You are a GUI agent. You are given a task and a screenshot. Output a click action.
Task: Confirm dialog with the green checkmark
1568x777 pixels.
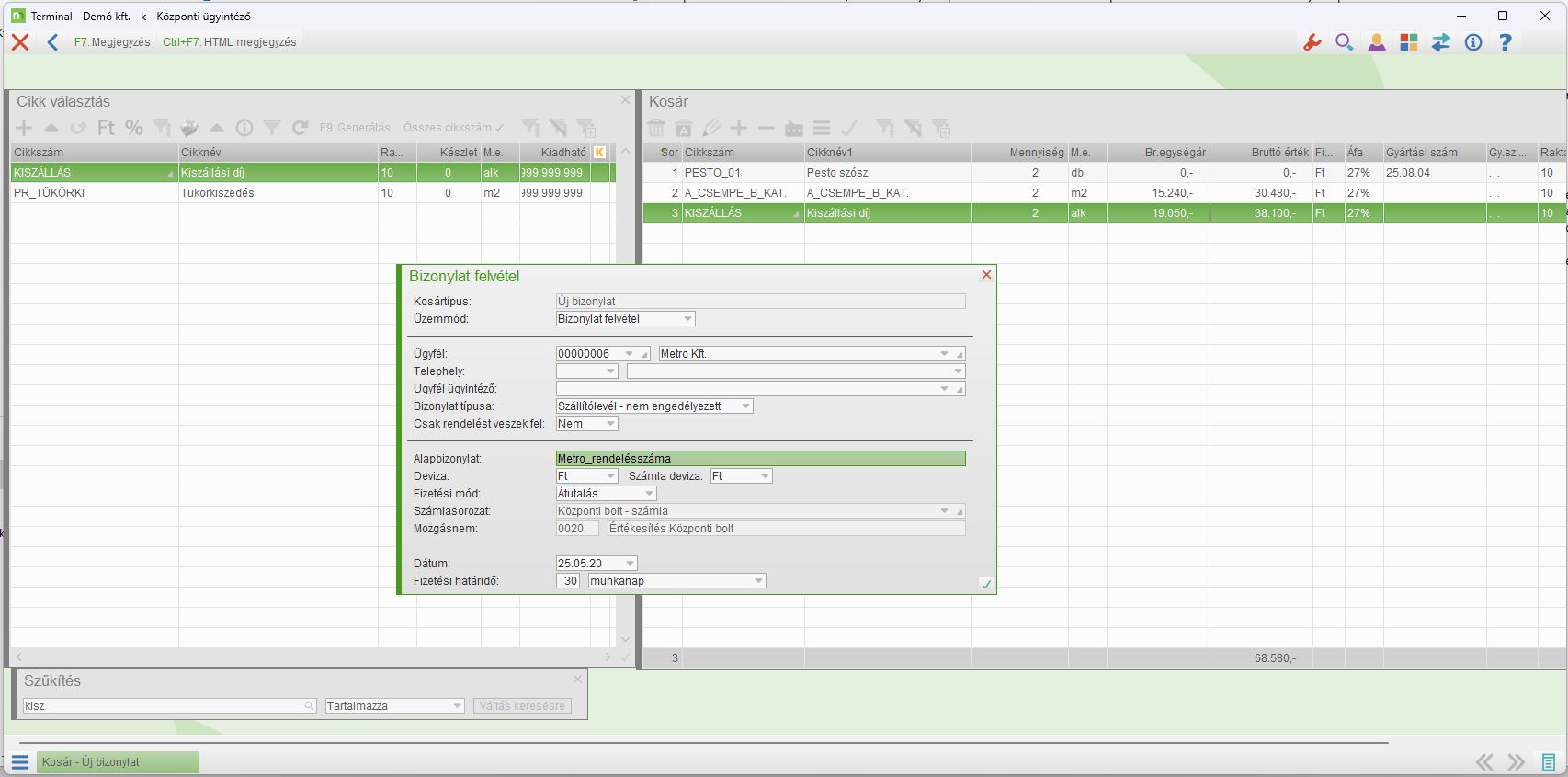[x=986, y=584]
